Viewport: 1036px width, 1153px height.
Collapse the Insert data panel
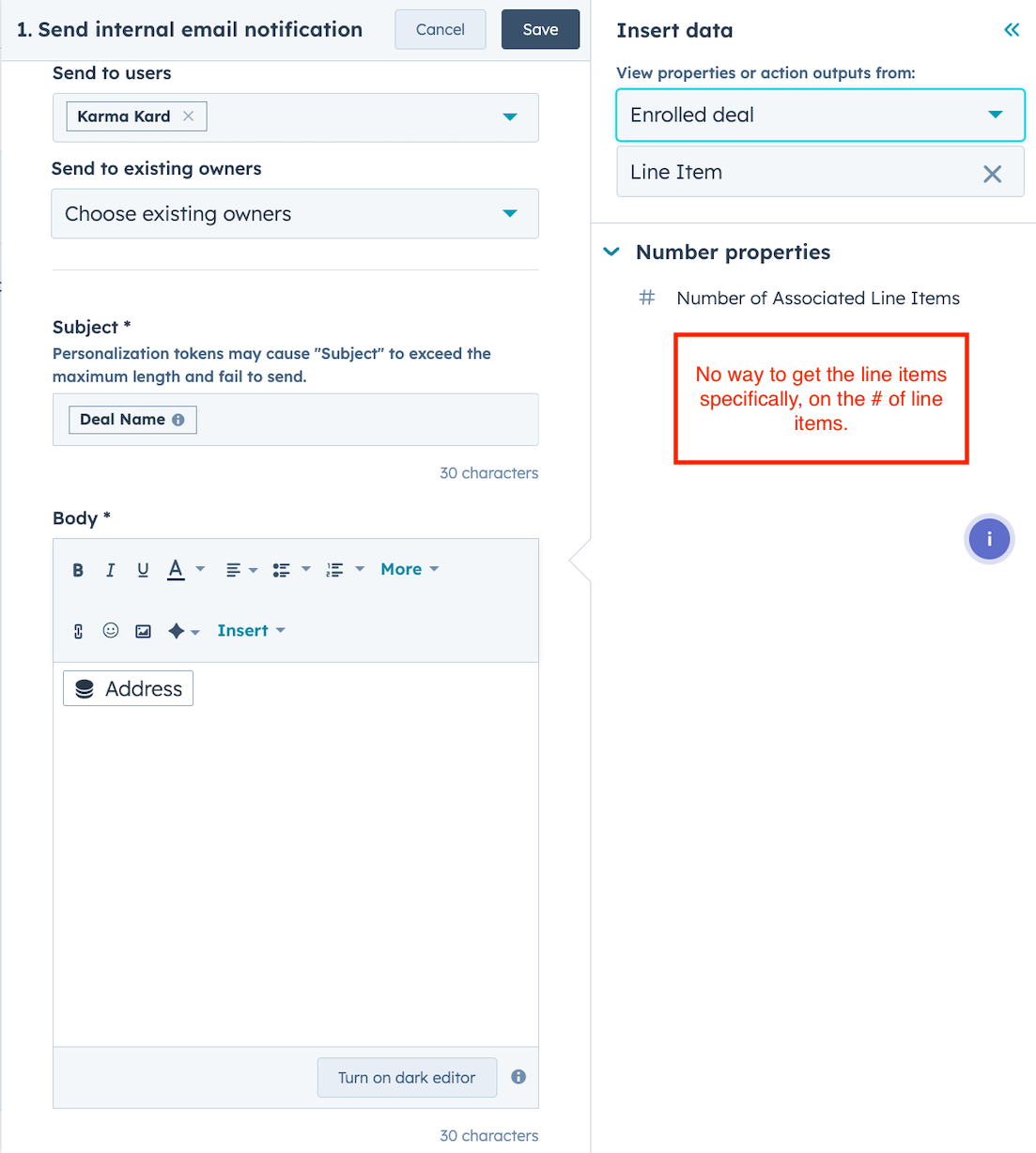click(x=1012, y=29)
